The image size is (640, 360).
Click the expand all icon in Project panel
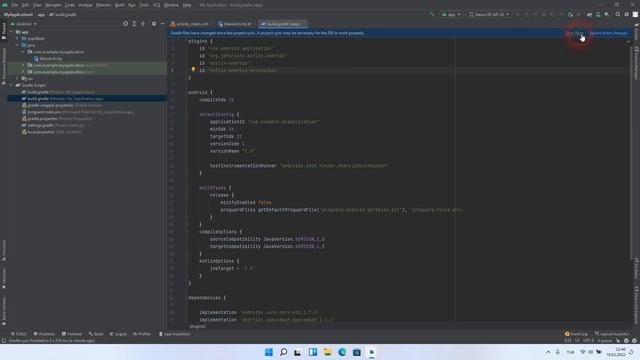coord(134,24)
